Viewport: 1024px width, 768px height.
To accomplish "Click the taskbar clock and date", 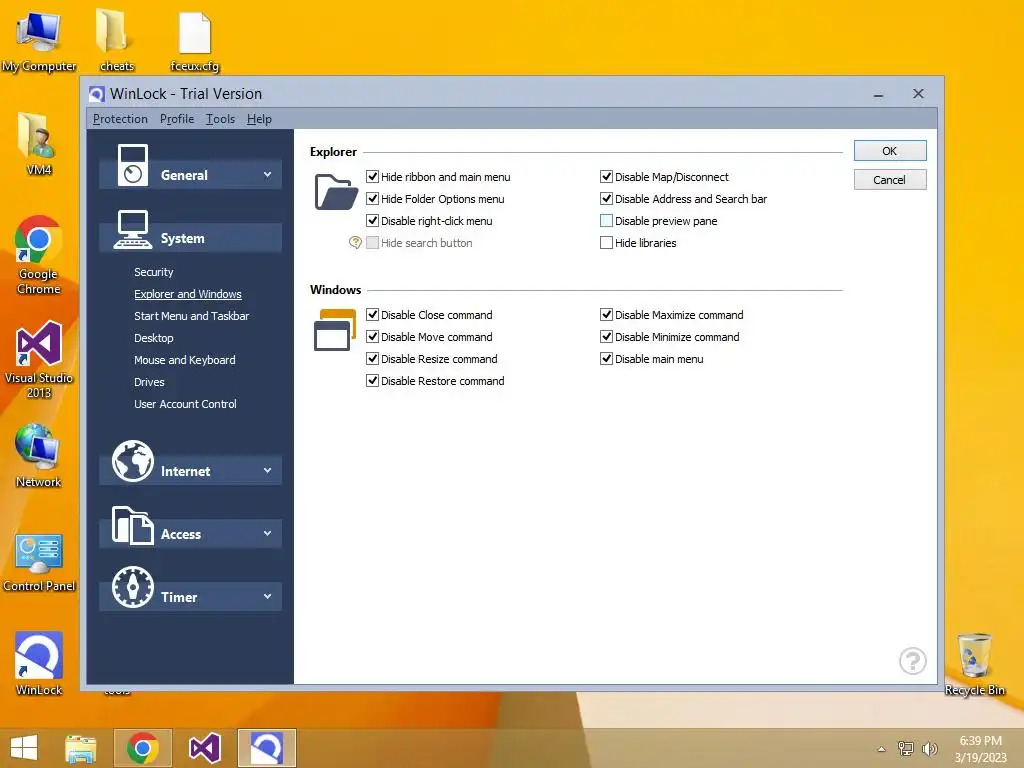I will [x=980, y=749].
